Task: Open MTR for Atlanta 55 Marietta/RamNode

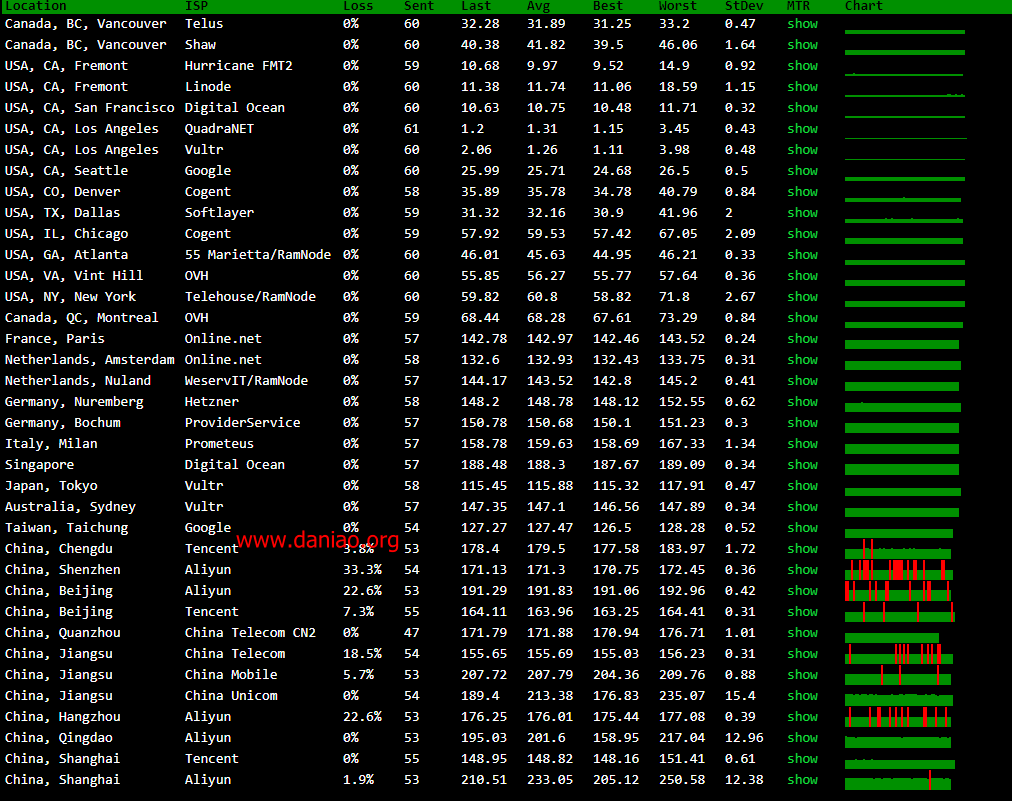Action: point(802,255)
